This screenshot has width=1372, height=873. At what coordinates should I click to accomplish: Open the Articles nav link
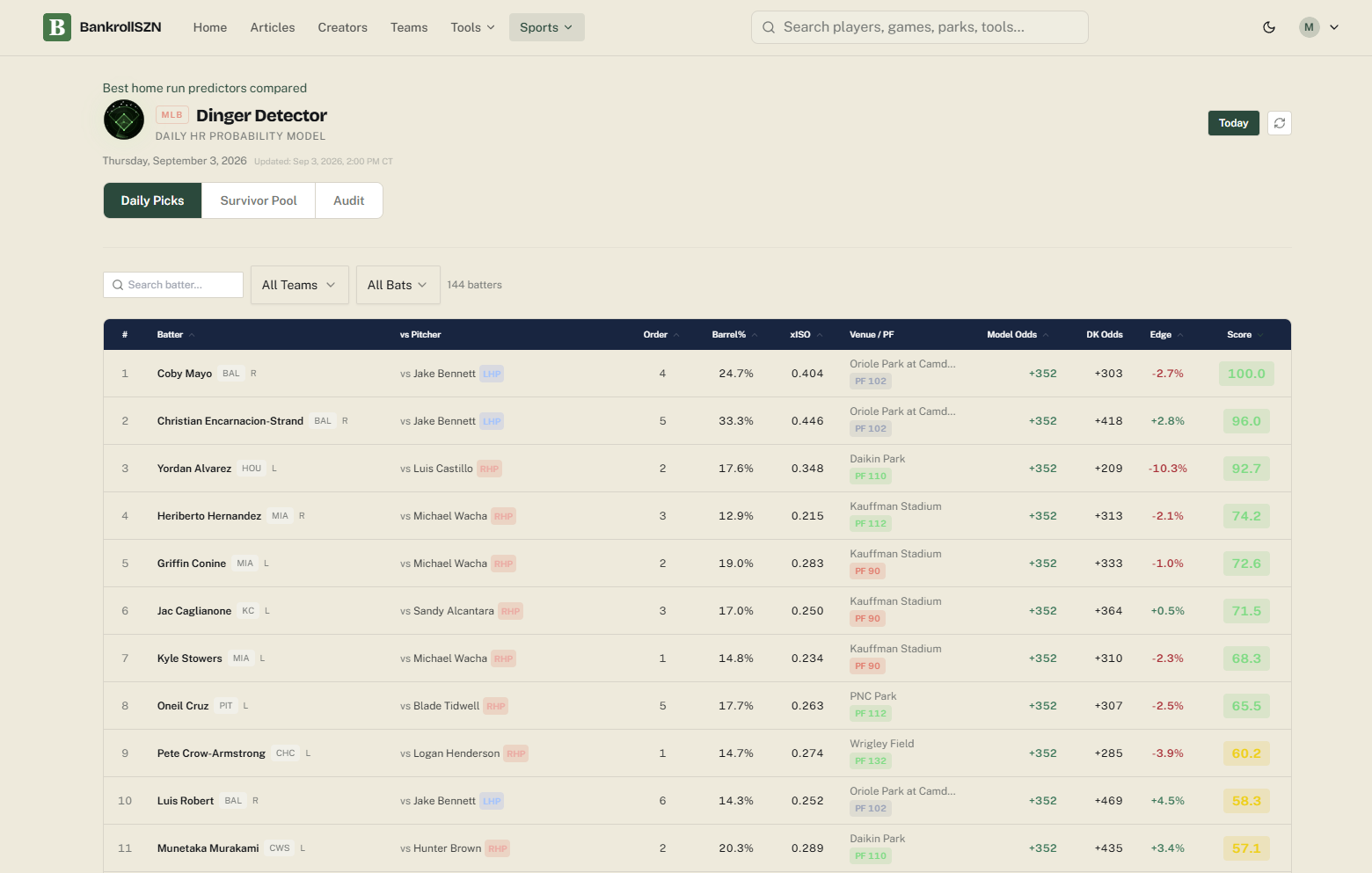click(x=273, y=27)
